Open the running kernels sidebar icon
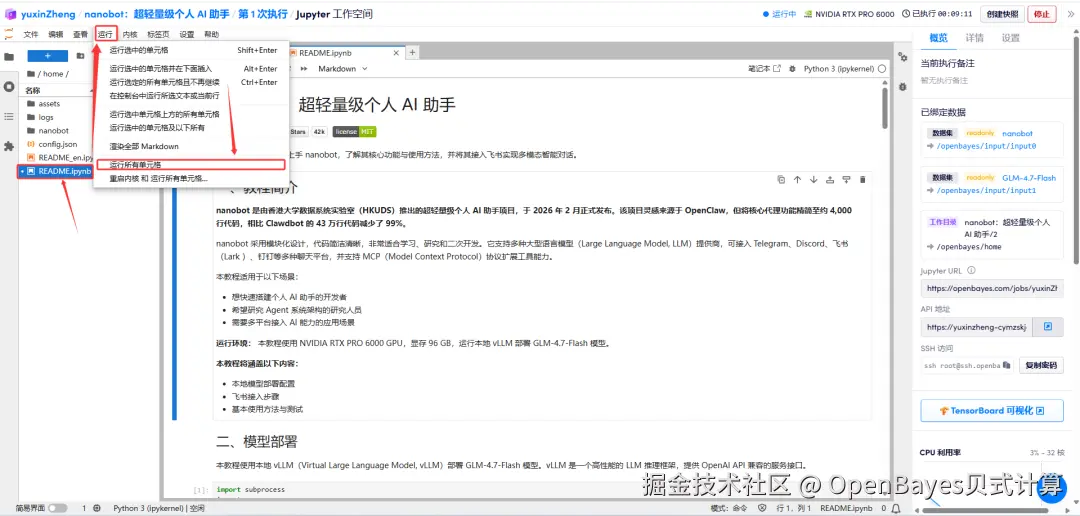The width and height of the screenshot is (1080, 516). 9,87
